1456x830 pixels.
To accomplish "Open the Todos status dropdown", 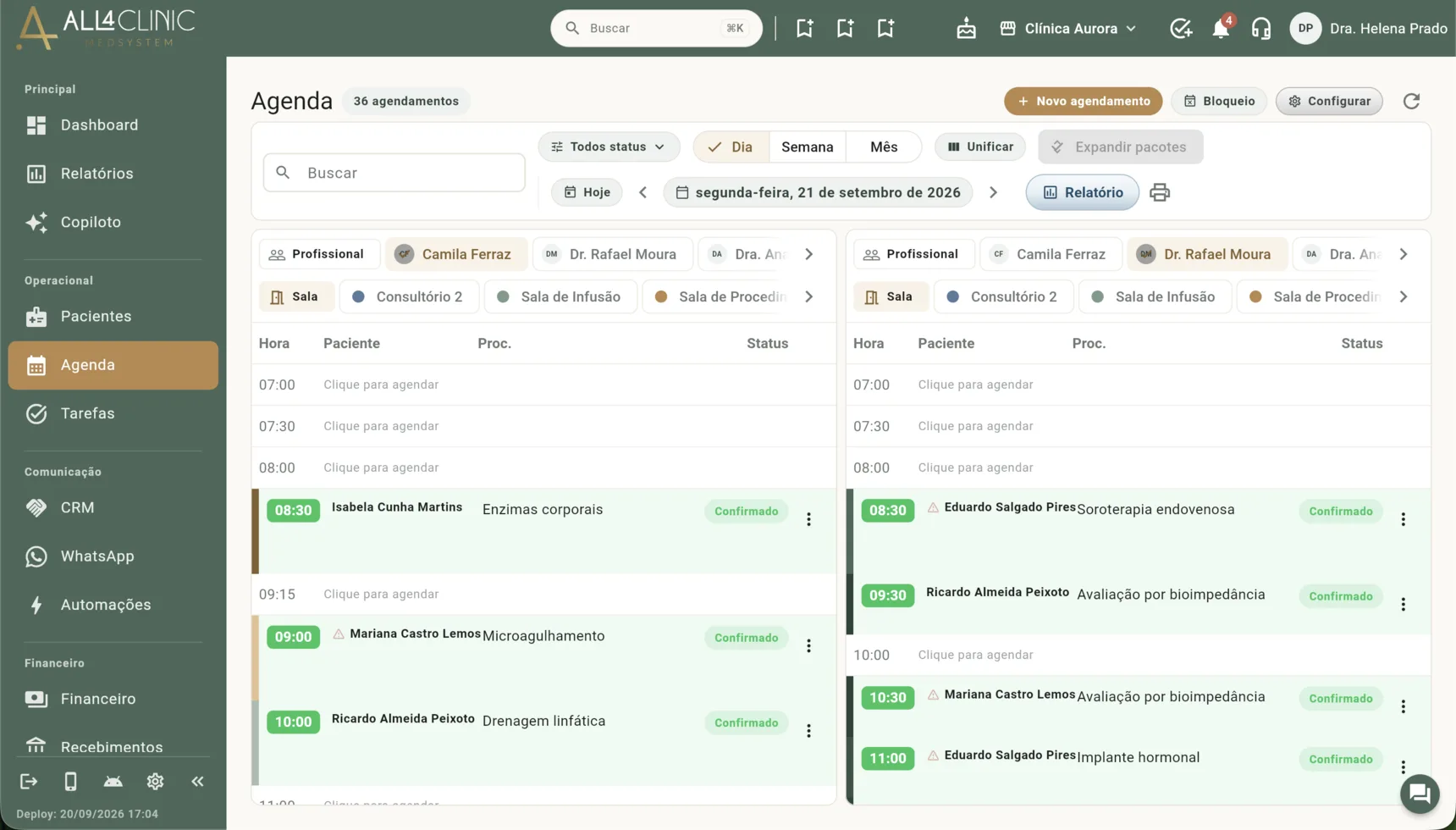I will click(609, 147).
